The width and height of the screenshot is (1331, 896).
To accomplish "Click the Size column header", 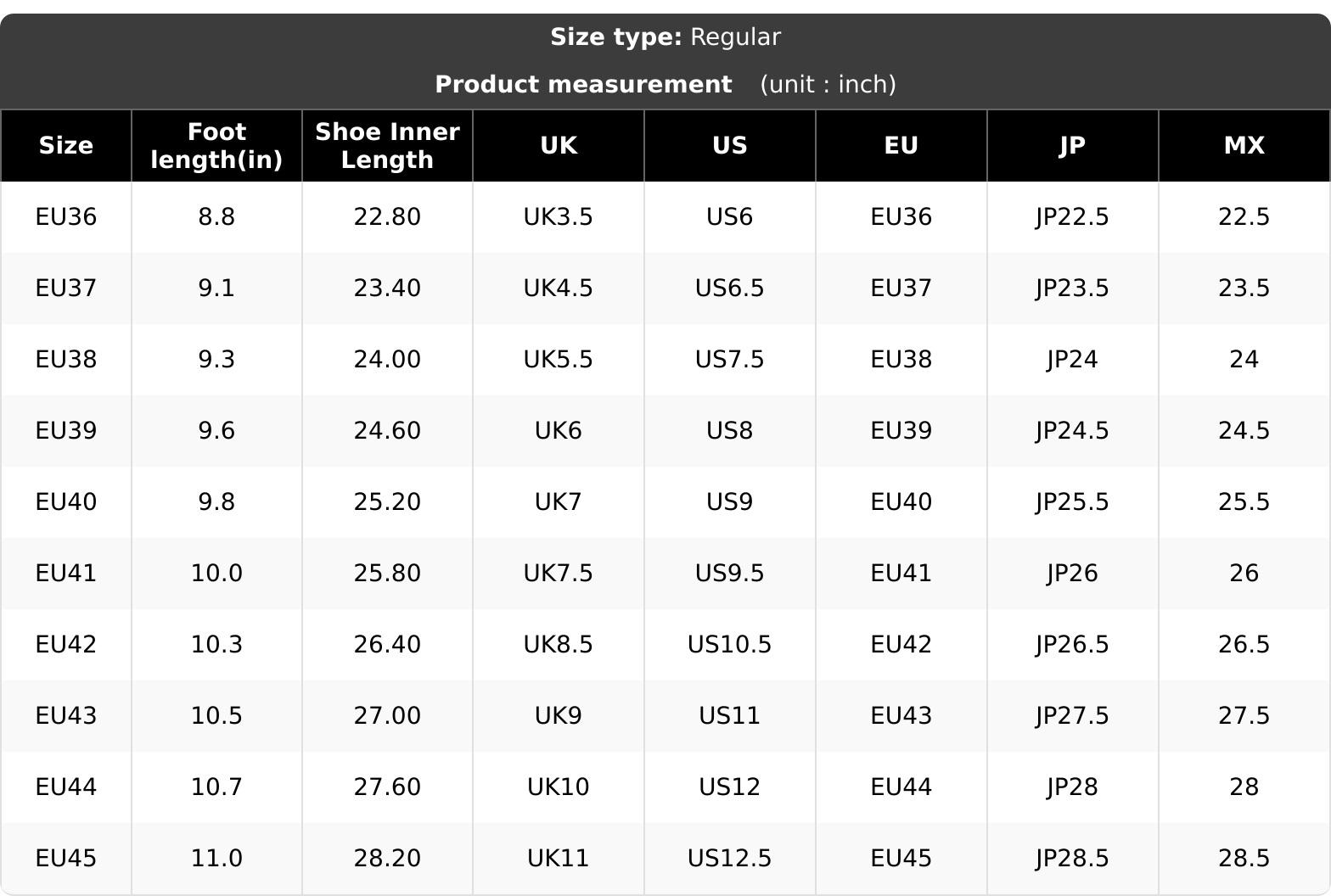I will pyautogui.click(x=66, y=146).
